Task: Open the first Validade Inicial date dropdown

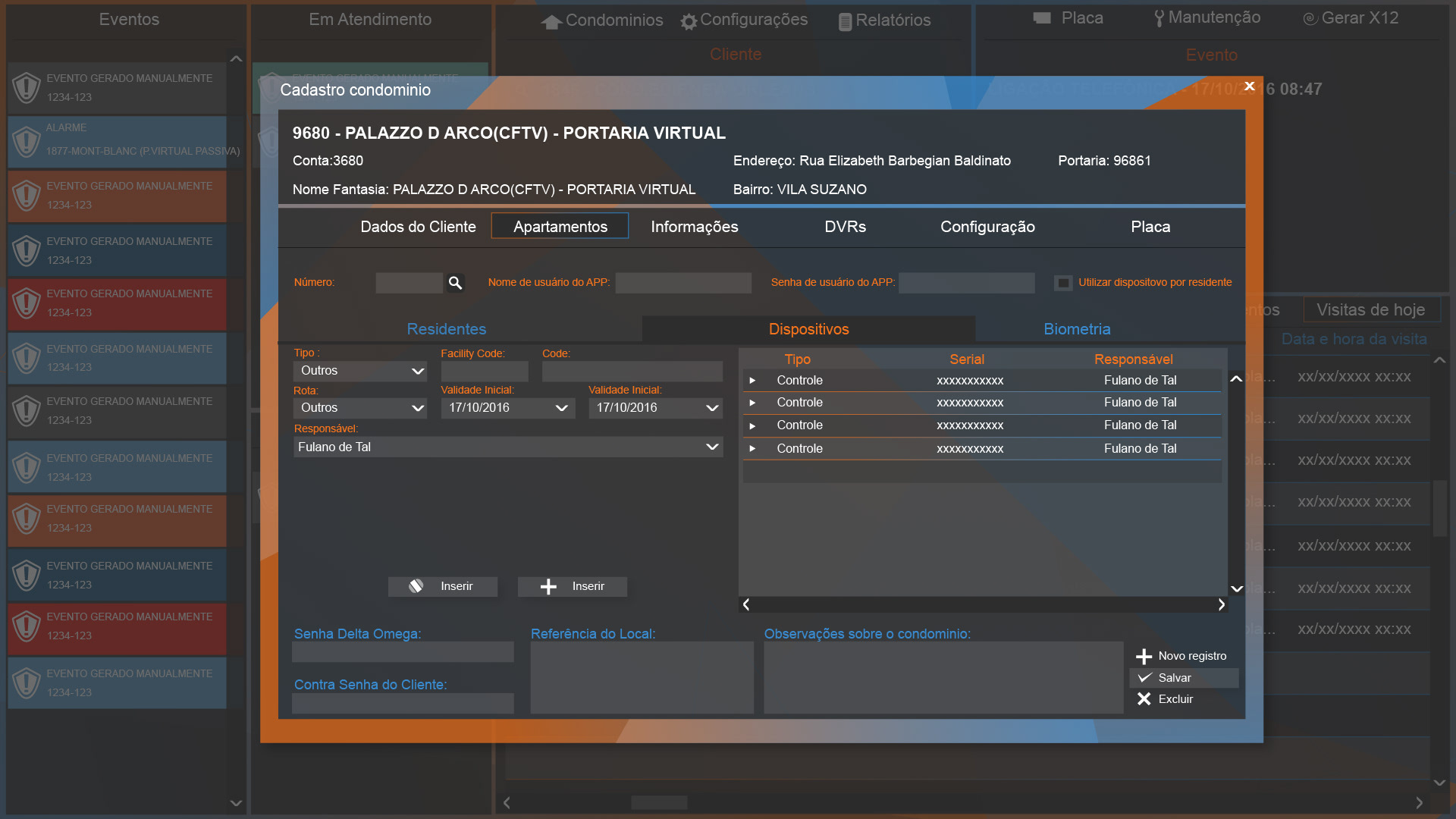Action: point(508,408)
